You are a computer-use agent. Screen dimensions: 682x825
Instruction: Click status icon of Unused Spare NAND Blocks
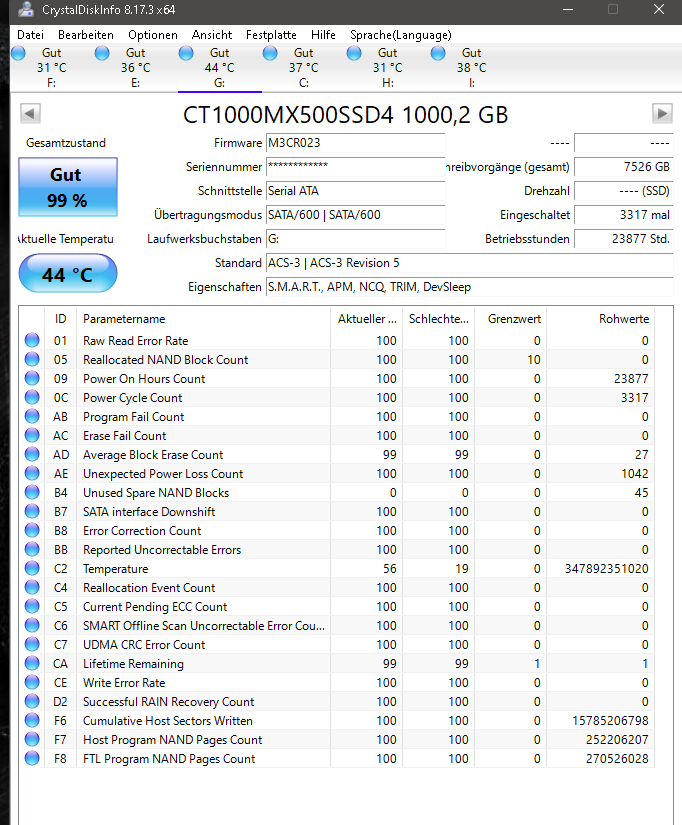pyautogui.click(x=32, y=492)
